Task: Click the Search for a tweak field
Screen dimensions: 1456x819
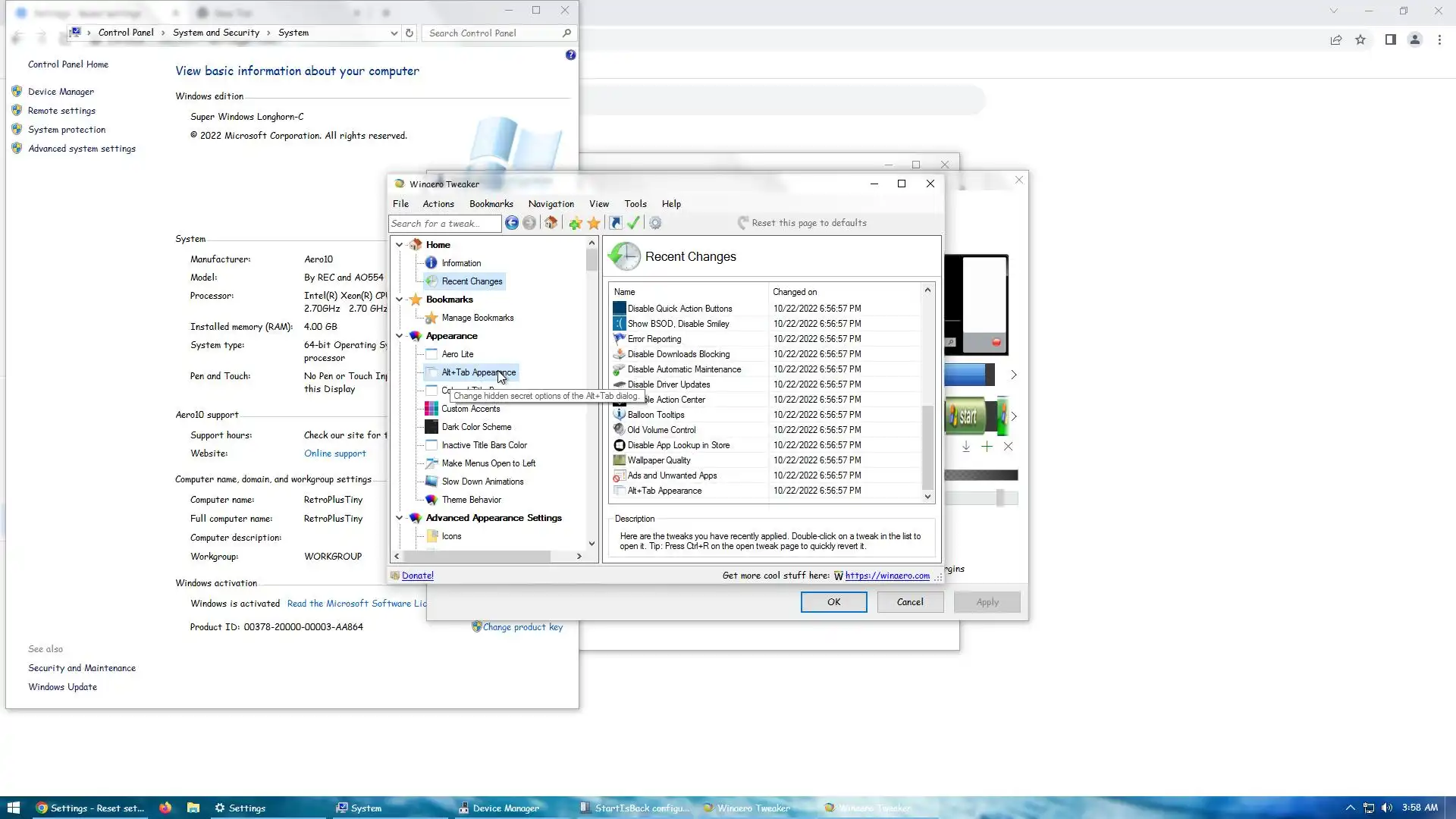Action: pyautogui.click(x=444, y=224)
